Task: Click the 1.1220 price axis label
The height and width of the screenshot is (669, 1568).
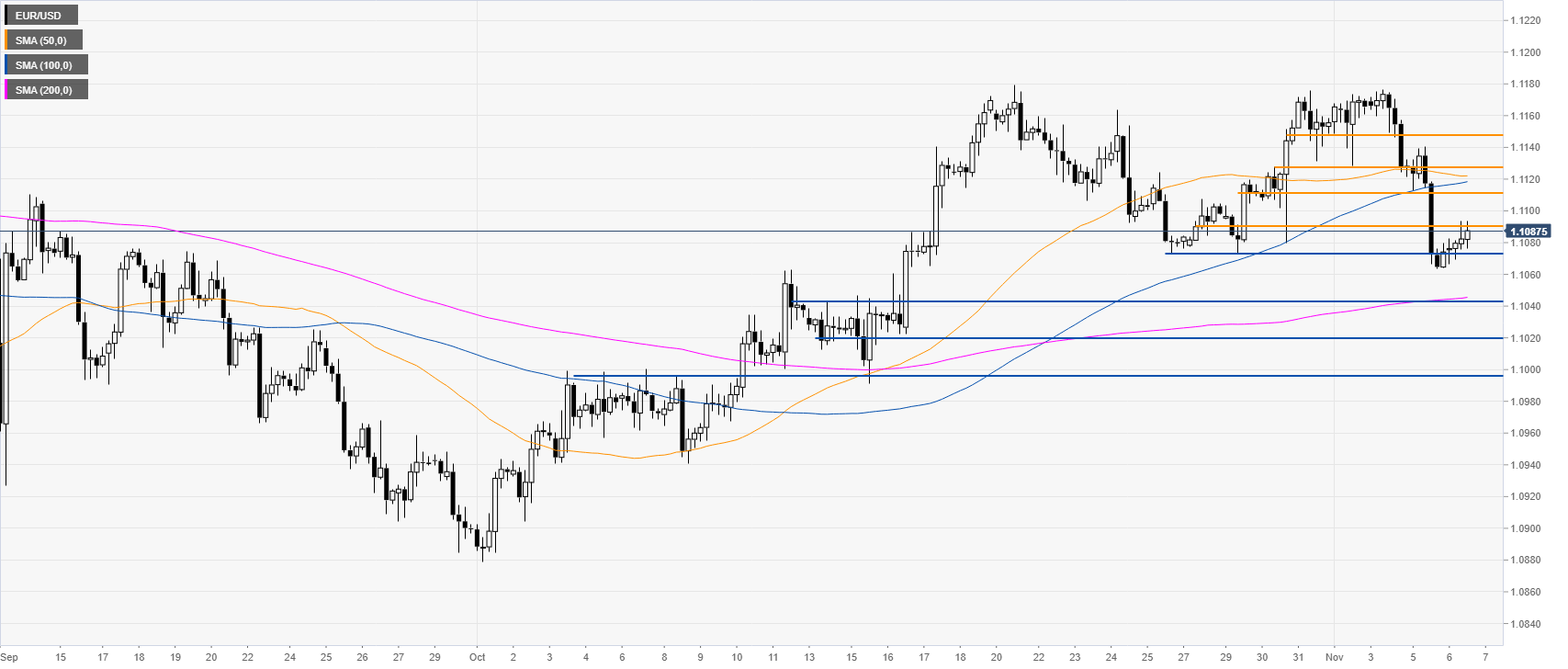Action: coord(1525,21)
